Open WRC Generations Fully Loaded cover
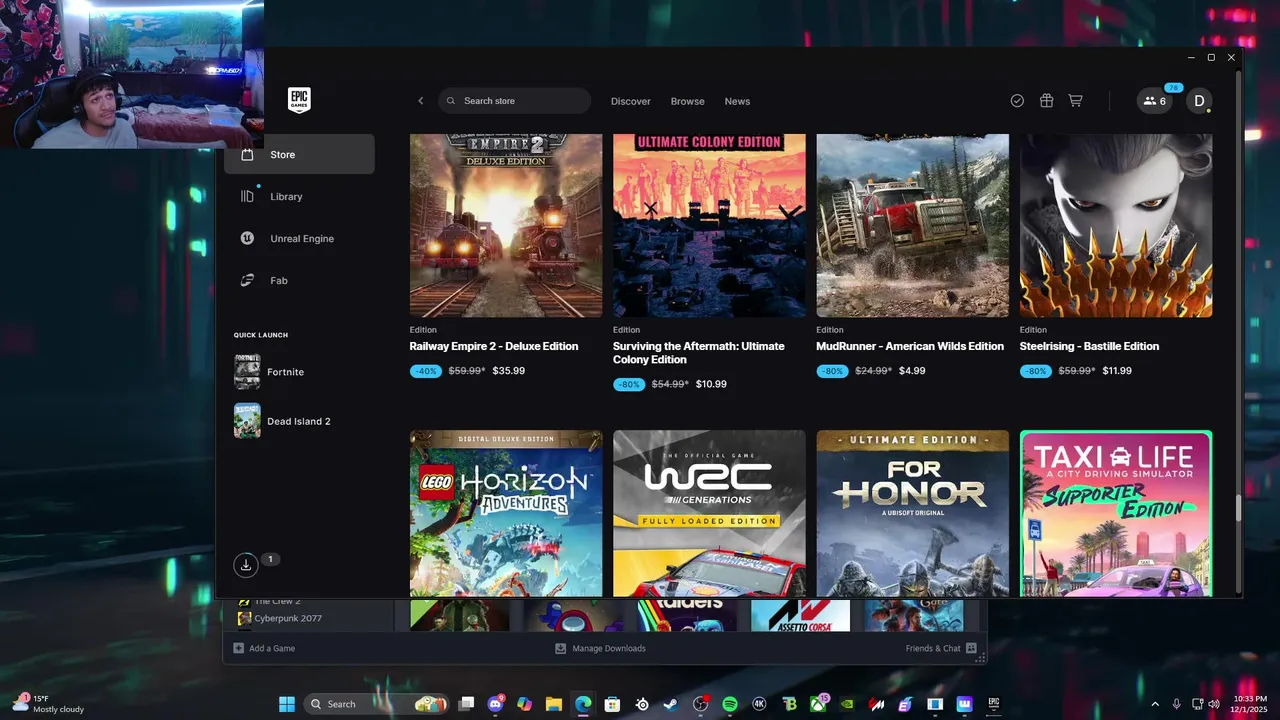1280x720 pixels. [x=709, y=513]
